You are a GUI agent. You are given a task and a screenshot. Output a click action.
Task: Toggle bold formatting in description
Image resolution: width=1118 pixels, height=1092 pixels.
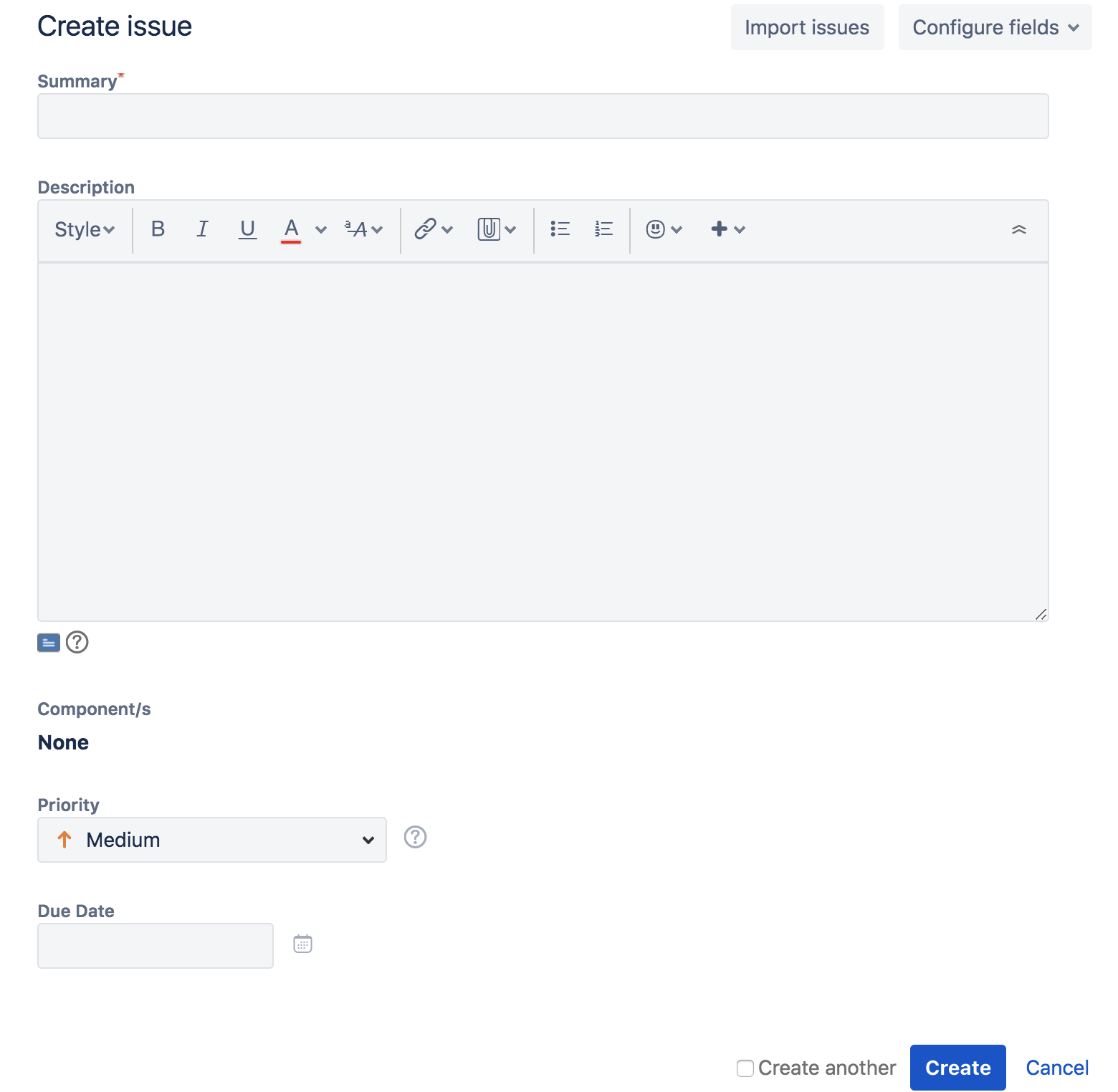[158, 229]
